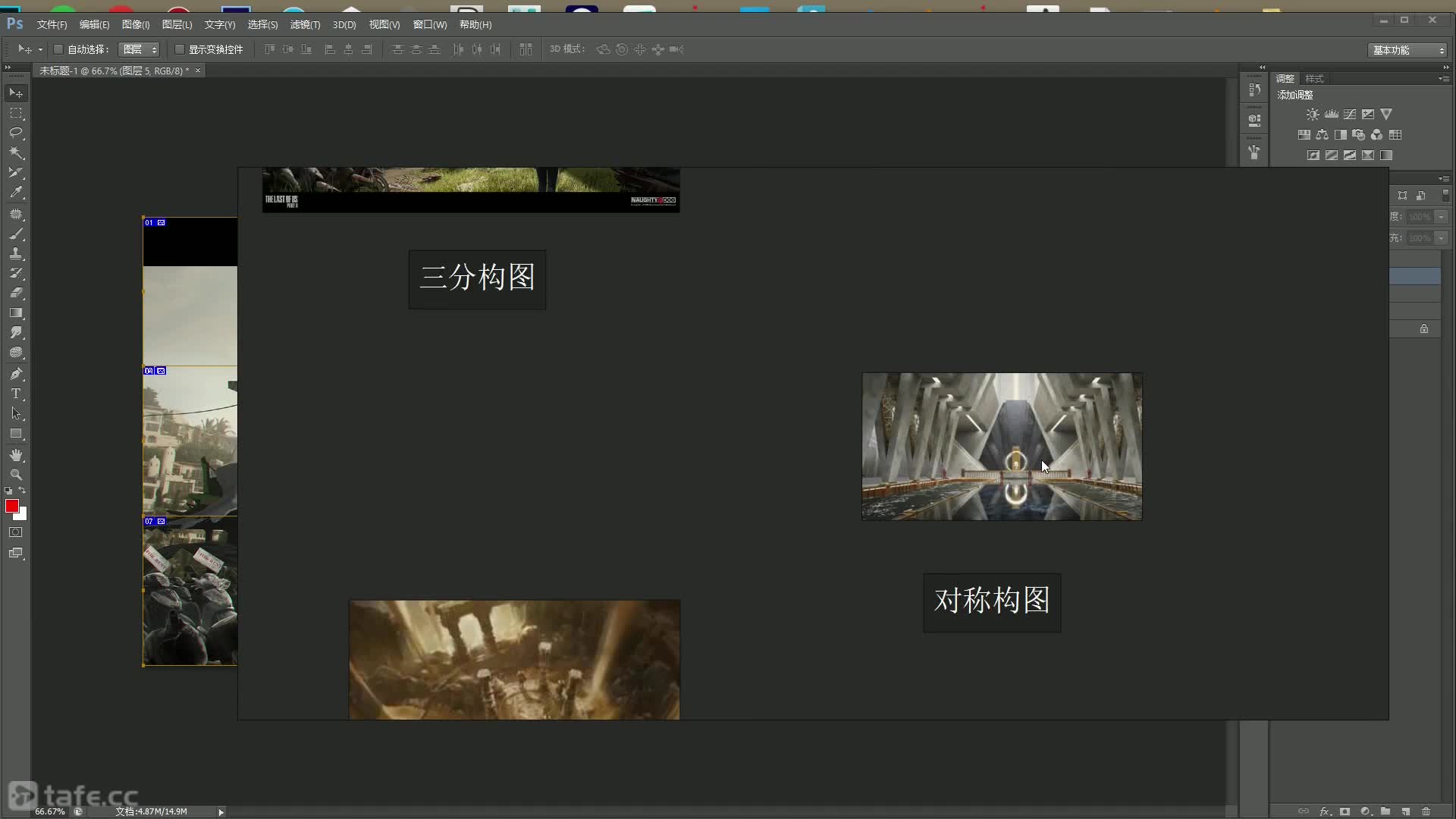The height and width of the screenshot is (819, 1456).
Task: Click the white background color swatch
Action: point(23,516)
